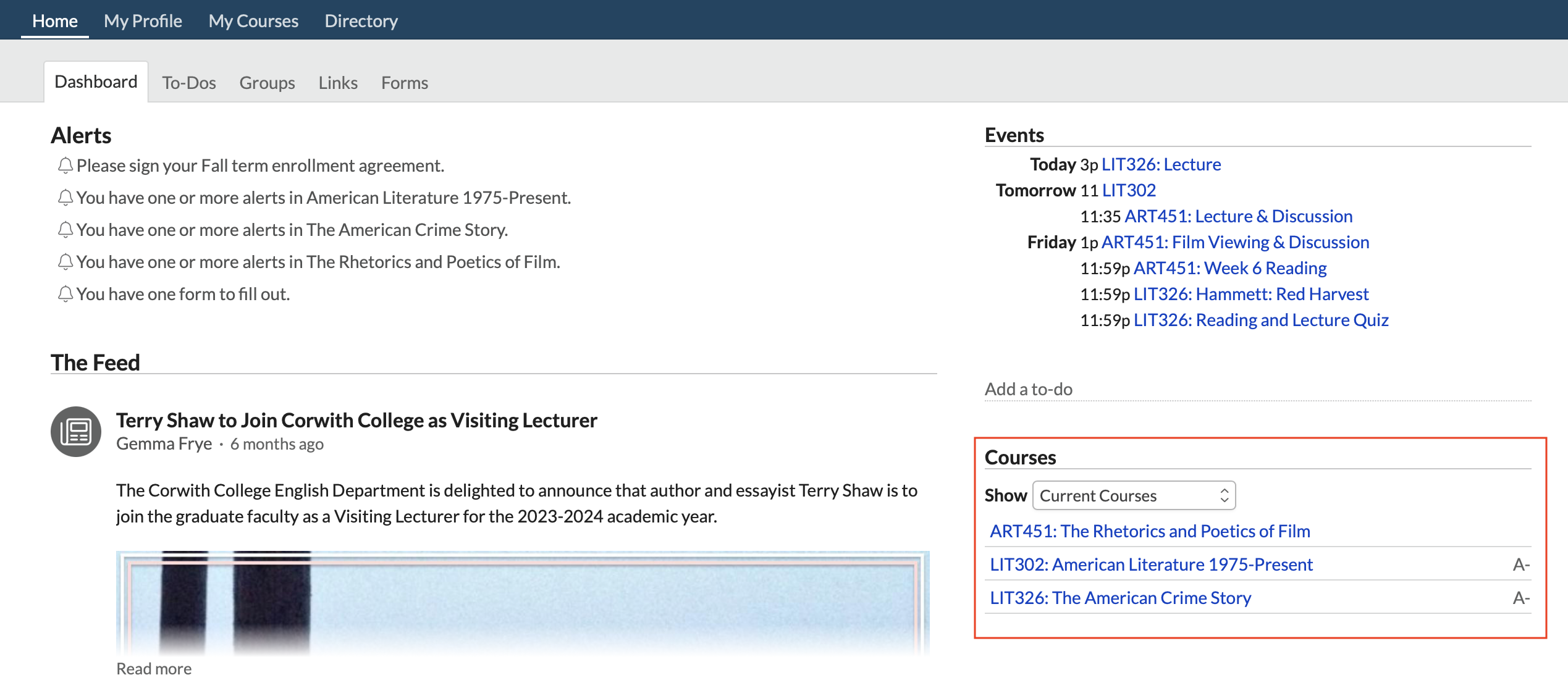Viewport: 1568px width, 688px height.
Task: Open My Courses in top navigation
Action: pyautogui.click(x=253, y=21)
